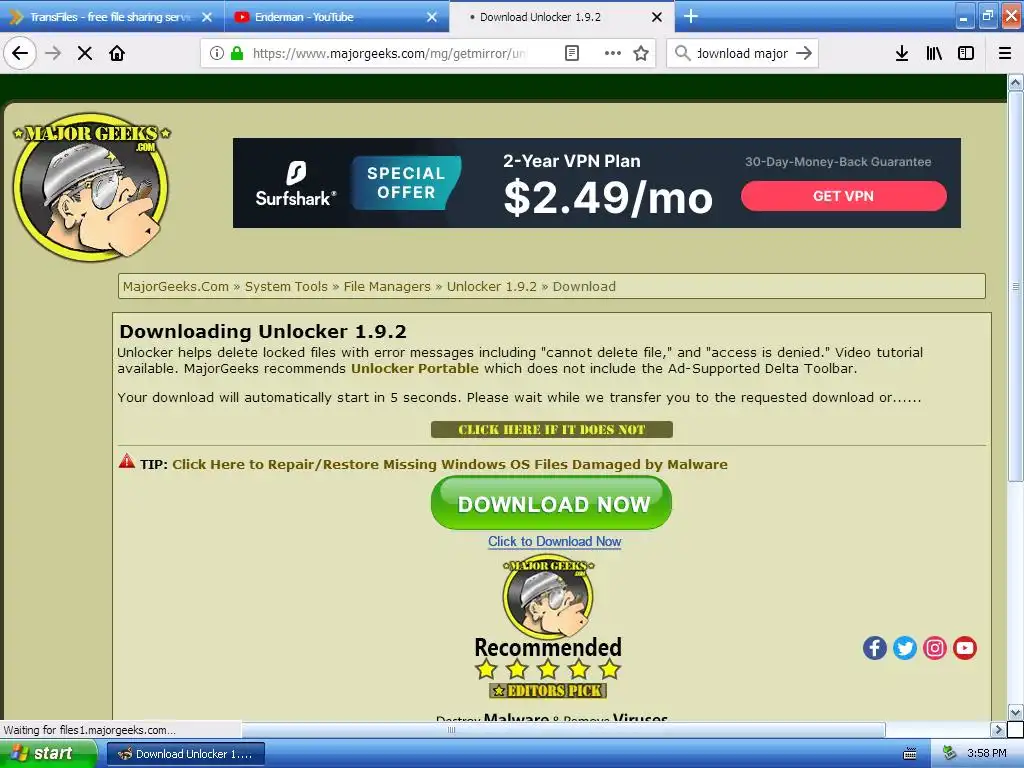
Task: Click the GET VPN button
Action: pyautogui.click(x=843, y=196)
